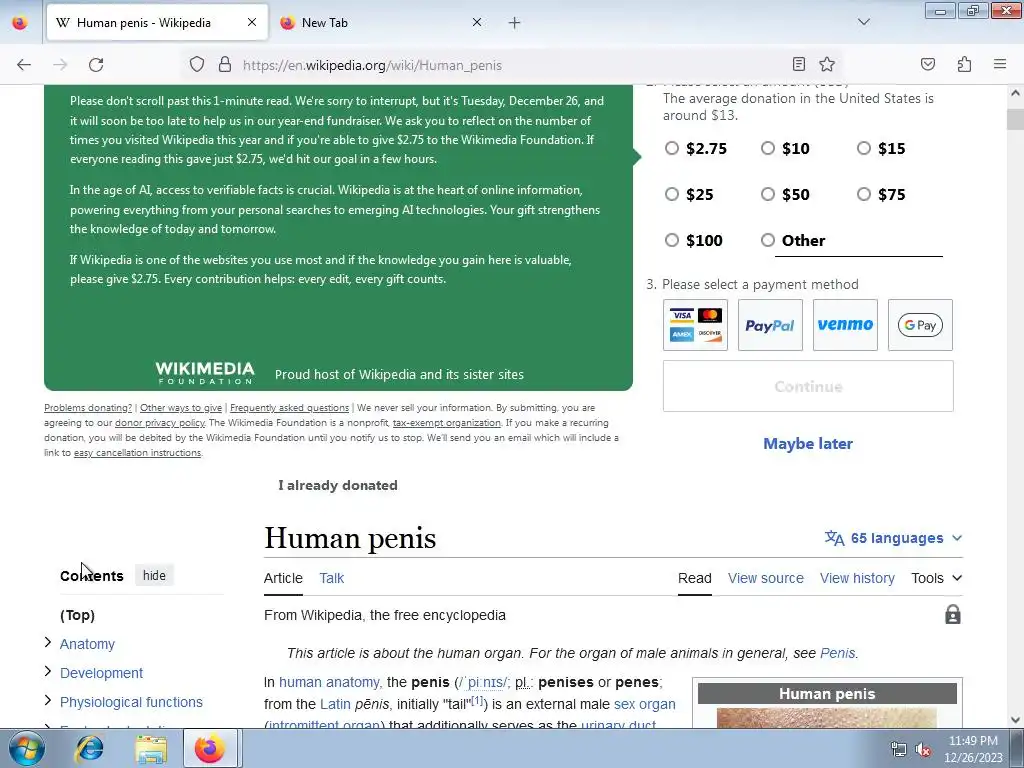Select the $50 donation amount
This screenshot has height=768, width=1024.
pos(768,194)
